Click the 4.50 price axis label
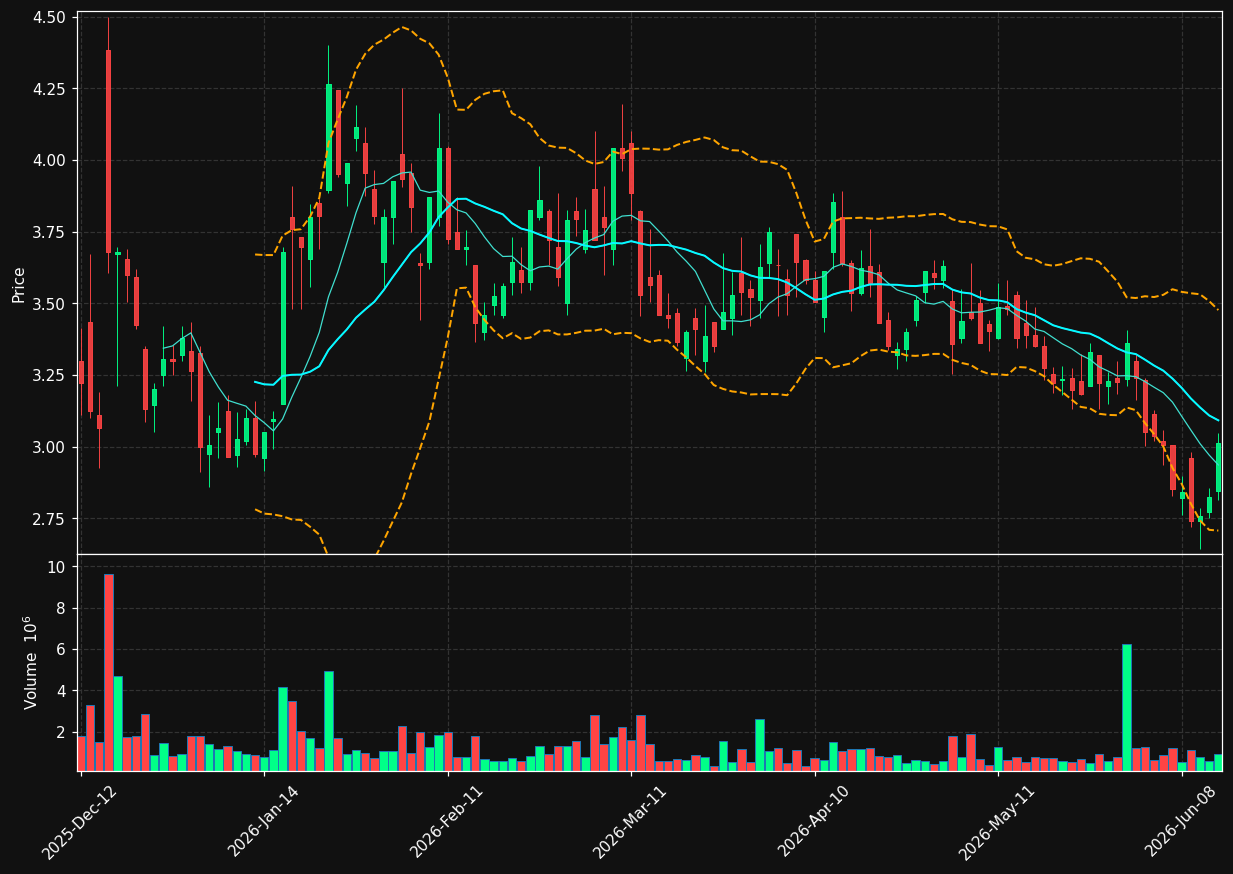The image size is (1233, 874). click(x=50, y=18)
